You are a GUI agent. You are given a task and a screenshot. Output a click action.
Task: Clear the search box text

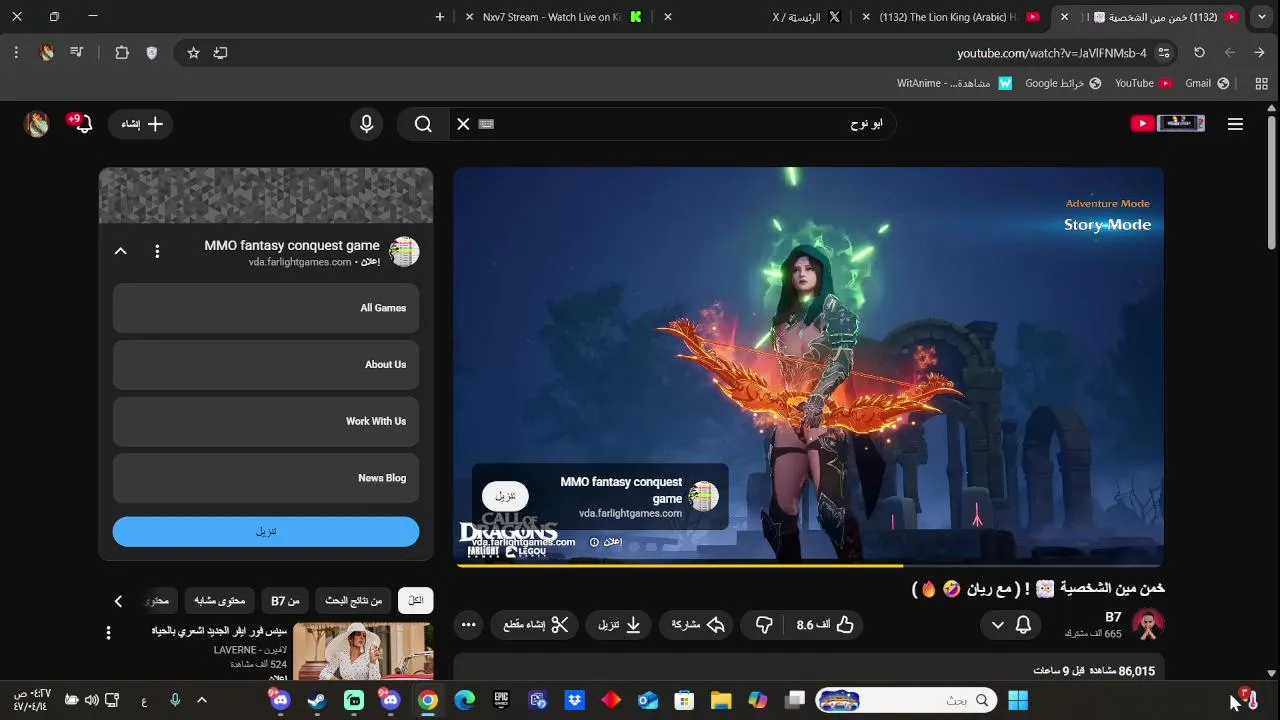(x=463, y=124)
